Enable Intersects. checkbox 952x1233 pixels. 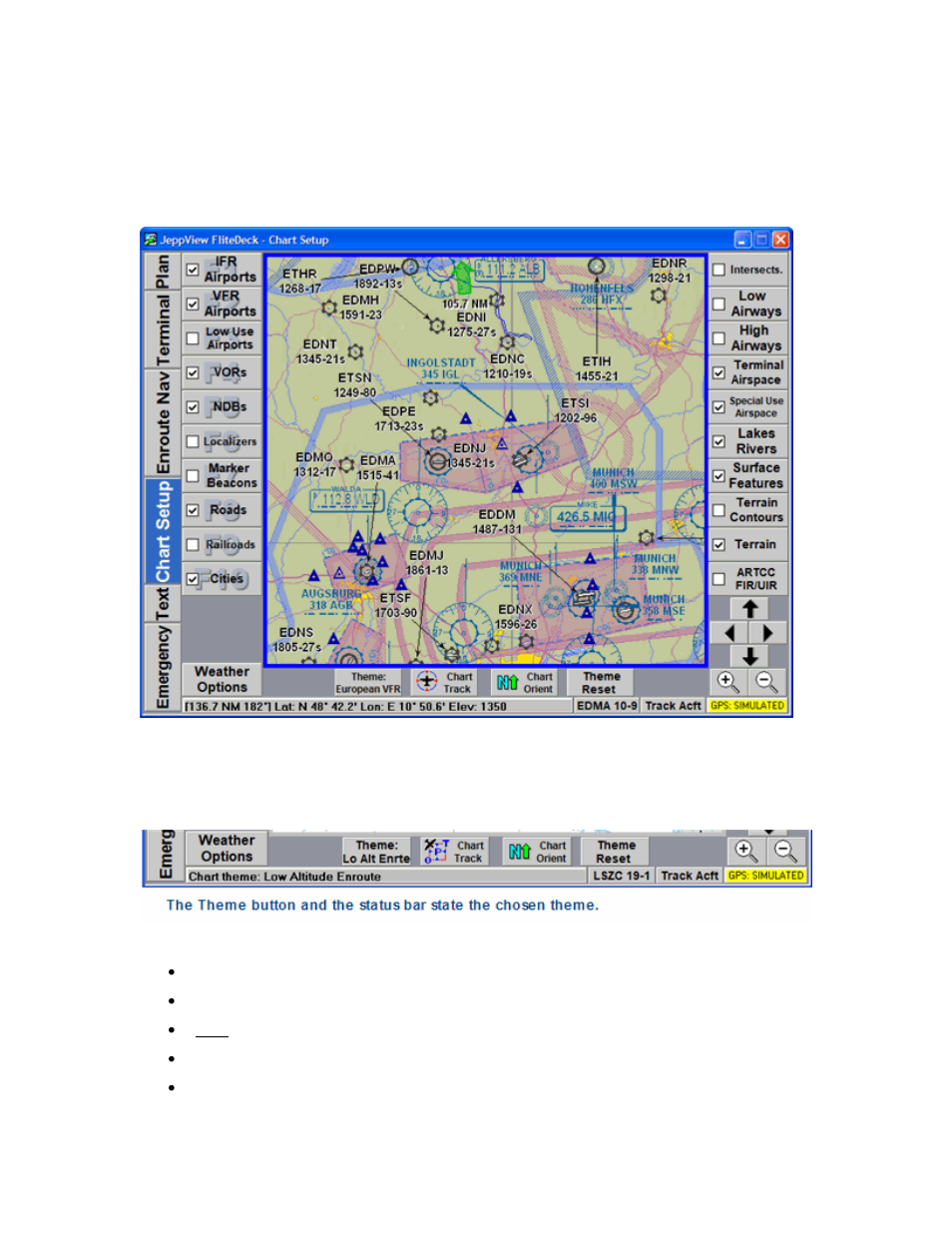(718, 270)
